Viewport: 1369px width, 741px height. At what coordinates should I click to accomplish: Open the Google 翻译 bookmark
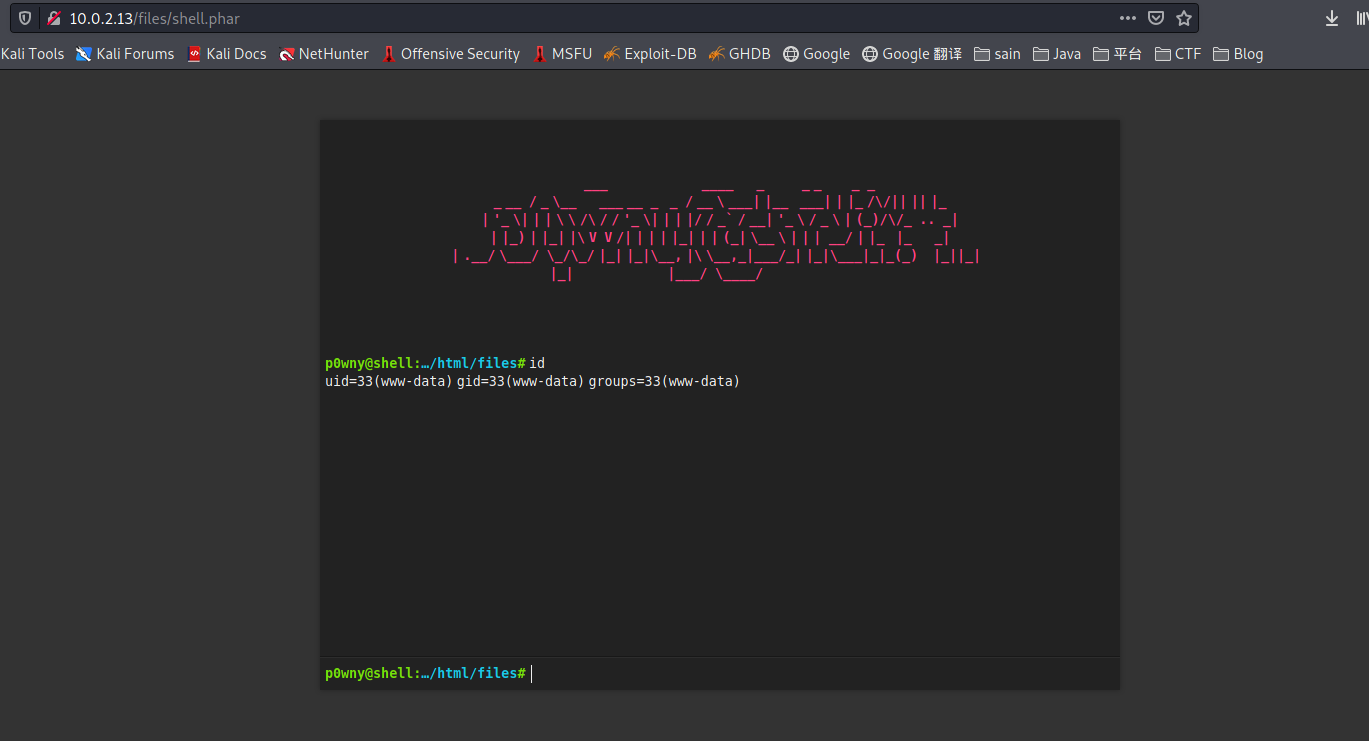point(912,54)
